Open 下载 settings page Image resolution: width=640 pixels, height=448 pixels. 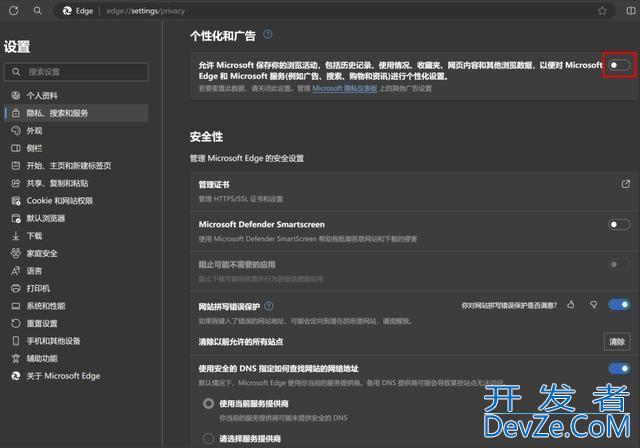pos(76,236)
